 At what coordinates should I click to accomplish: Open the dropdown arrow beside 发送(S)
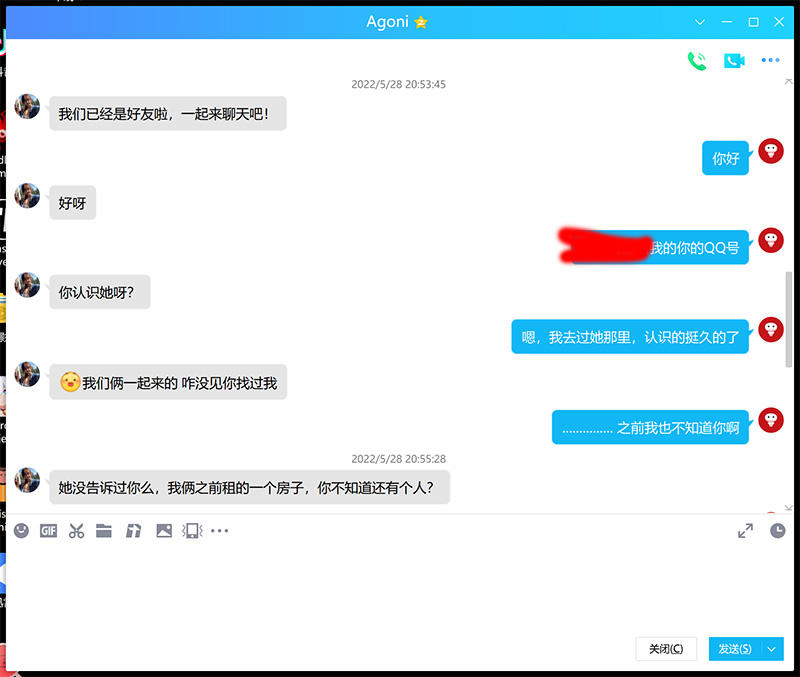(x=771, y=649)
